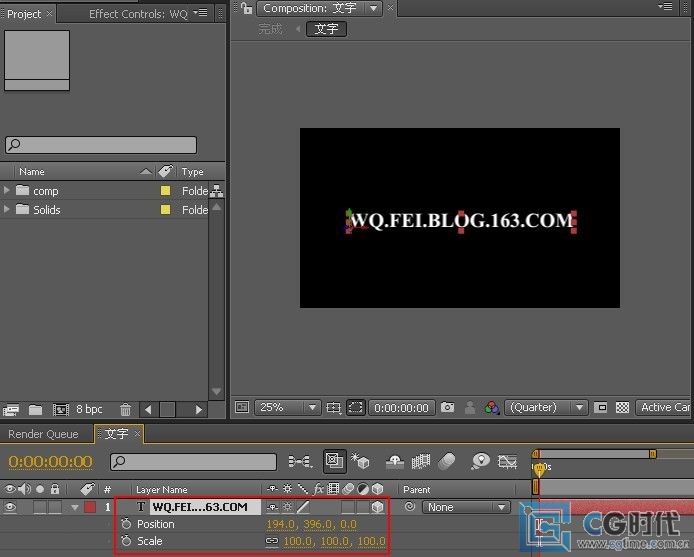Toggle Position stopwatch keyframing
Image resolution: width=694 pixels, height=557 pixels.
coord(126,524)
